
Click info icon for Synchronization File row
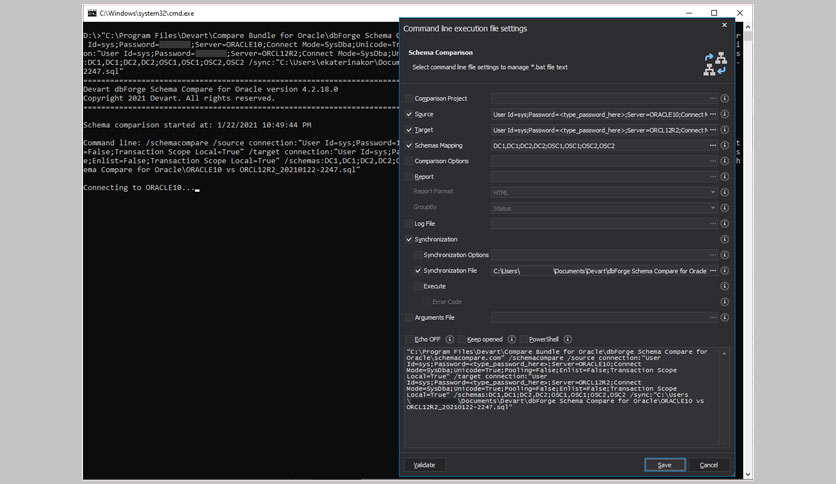point(725,271)
